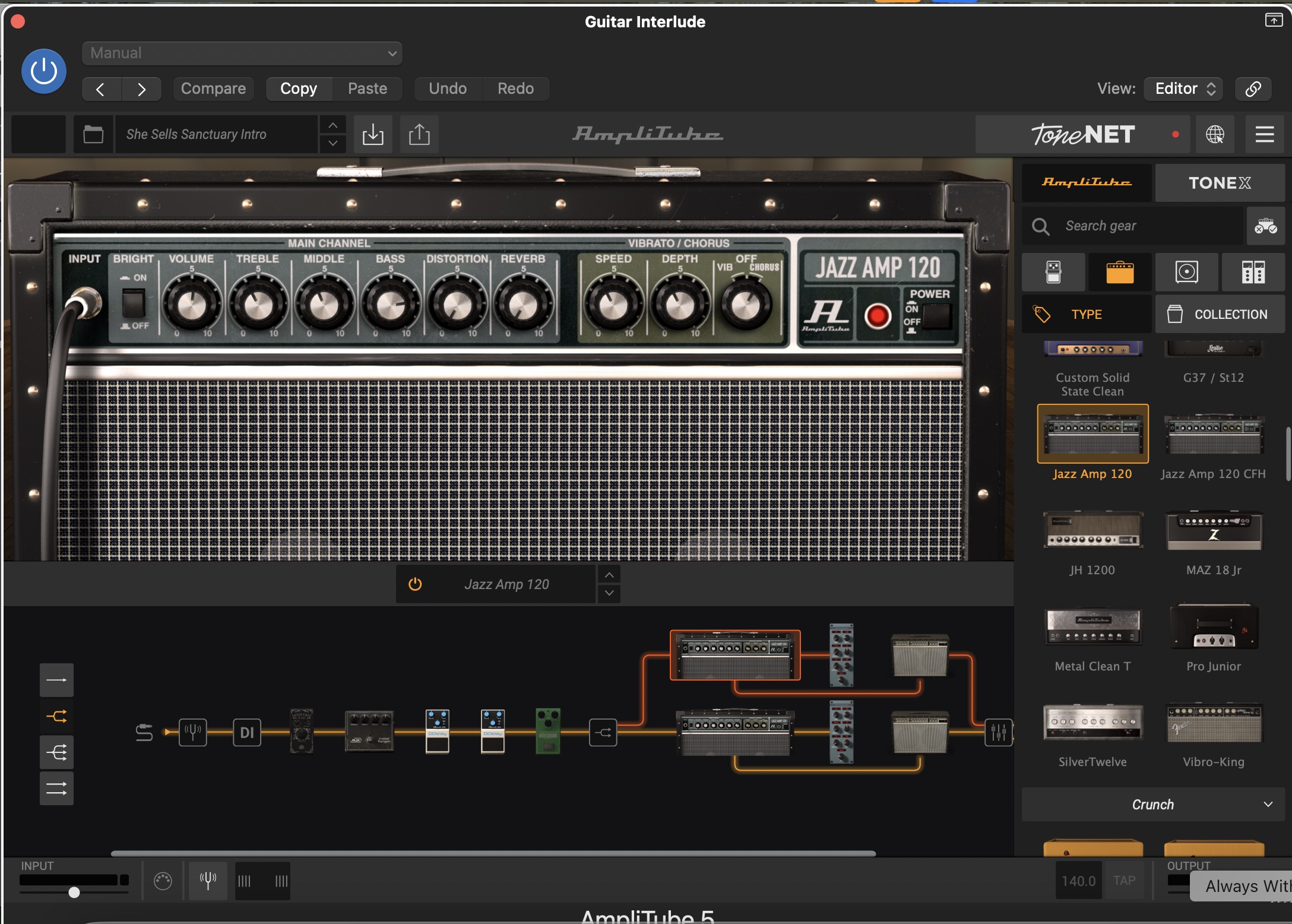Screen dimensions: 1292x924
Task: Click the save preset download icon
Action: (373, 134)
